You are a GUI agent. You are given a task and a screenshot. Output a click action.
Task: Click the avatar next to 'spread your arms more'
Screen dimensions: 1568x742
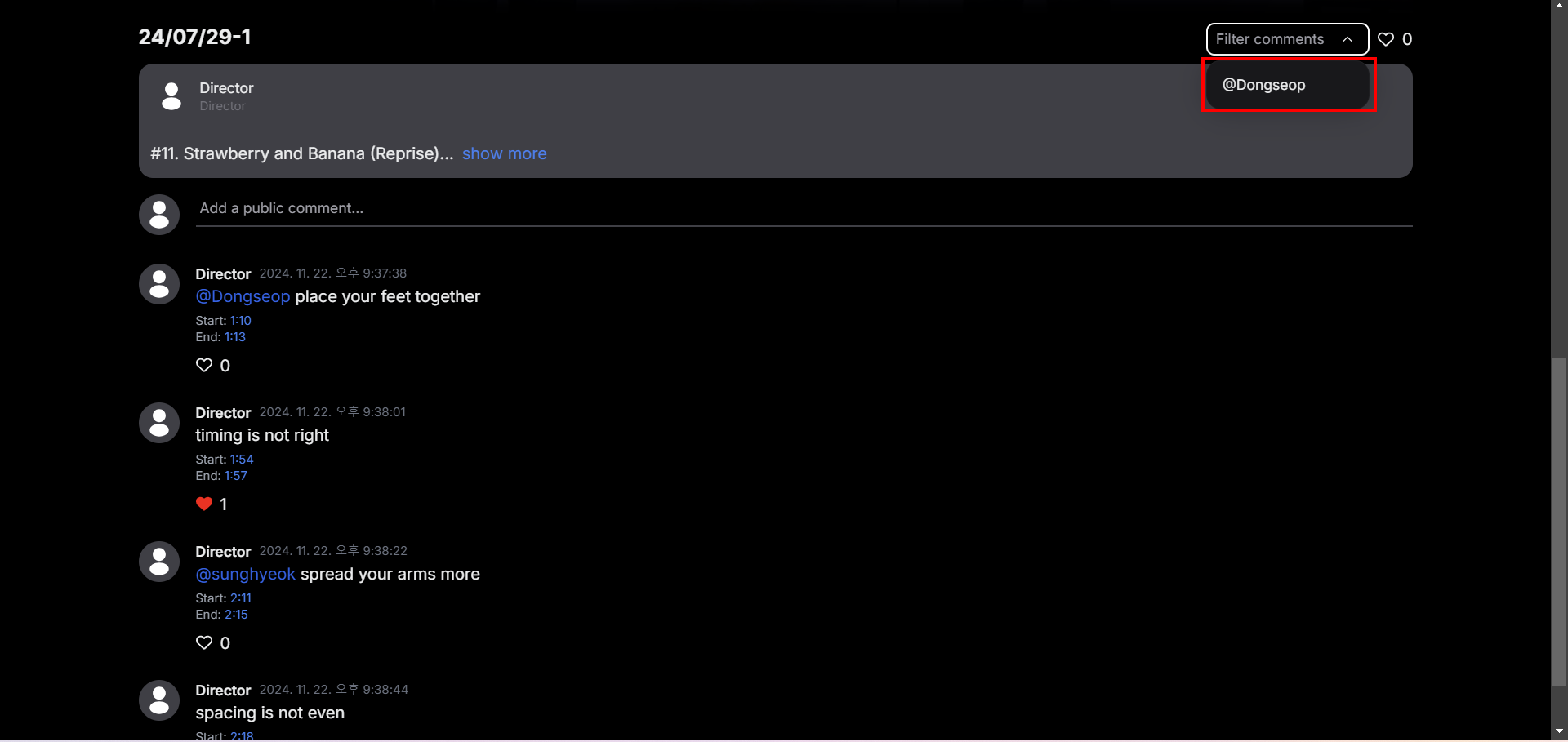point(158,561)
